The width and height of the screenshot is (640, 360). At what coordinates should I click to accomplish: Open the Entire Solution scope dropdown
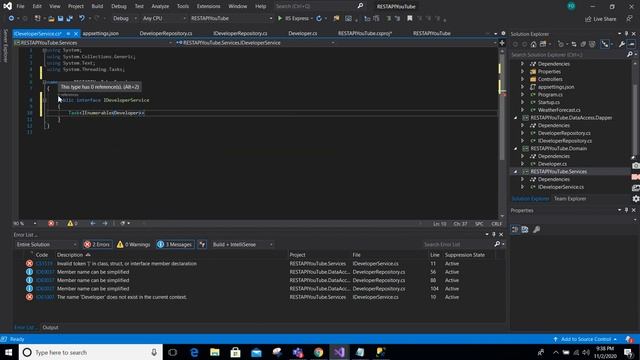(x=46, y=244)
